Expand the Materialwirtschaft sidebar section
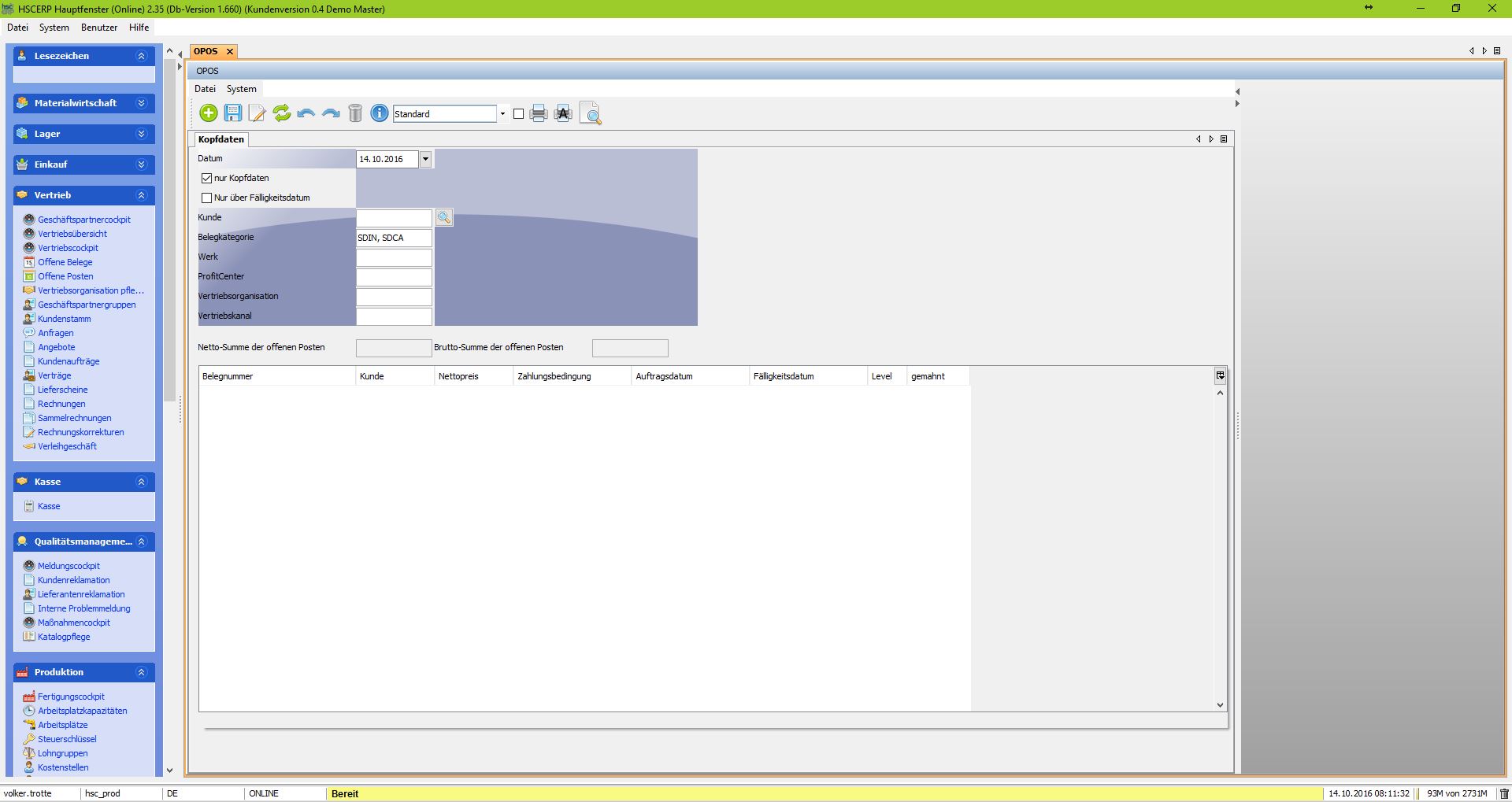The height and width of the screenshot is (802, 1512). (x=141, y=103)
